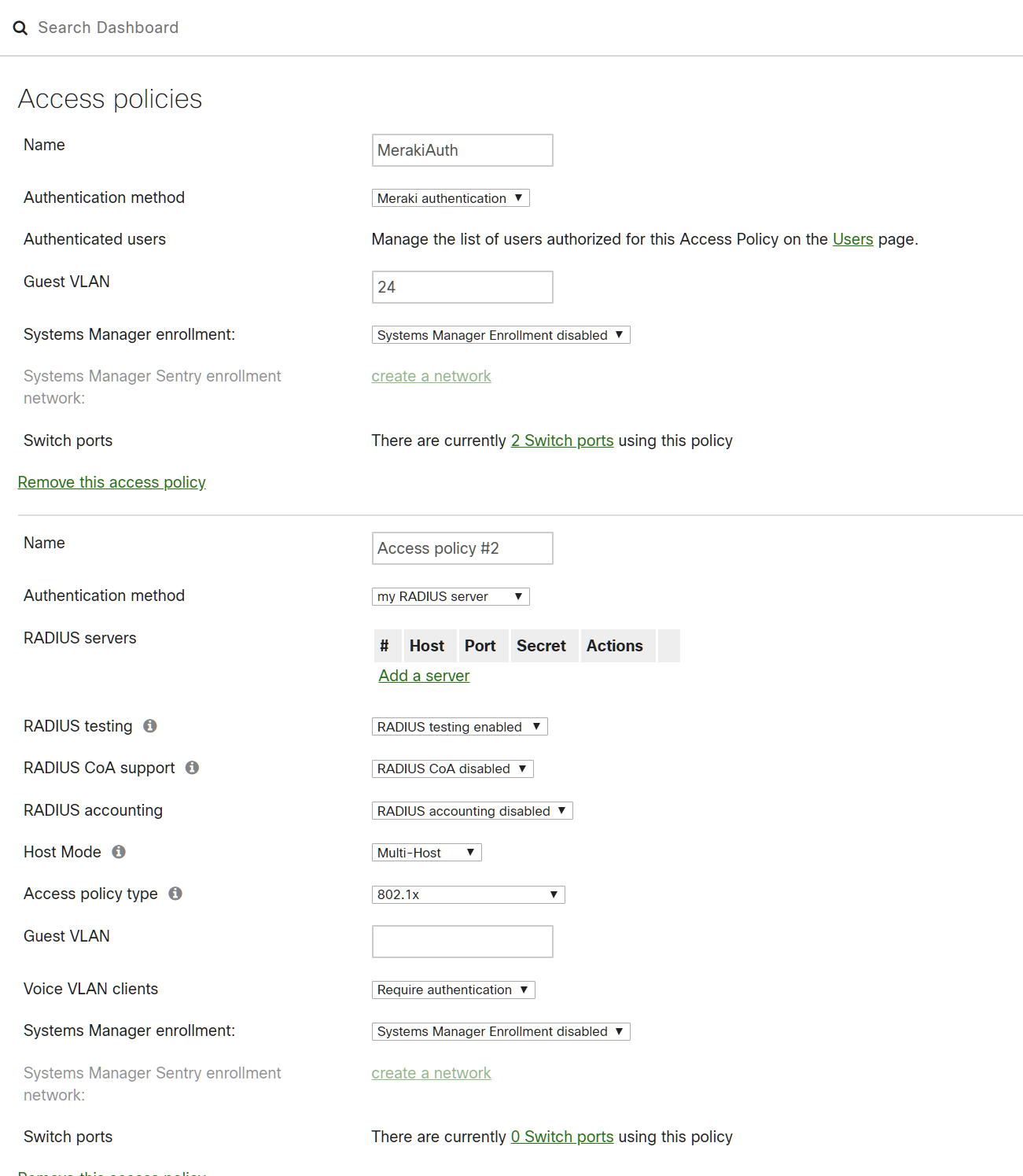Open first policy's Systems Manager Enrollment dropdown
Viewport: 1023px width, 1176px height.
pos(500,335)
